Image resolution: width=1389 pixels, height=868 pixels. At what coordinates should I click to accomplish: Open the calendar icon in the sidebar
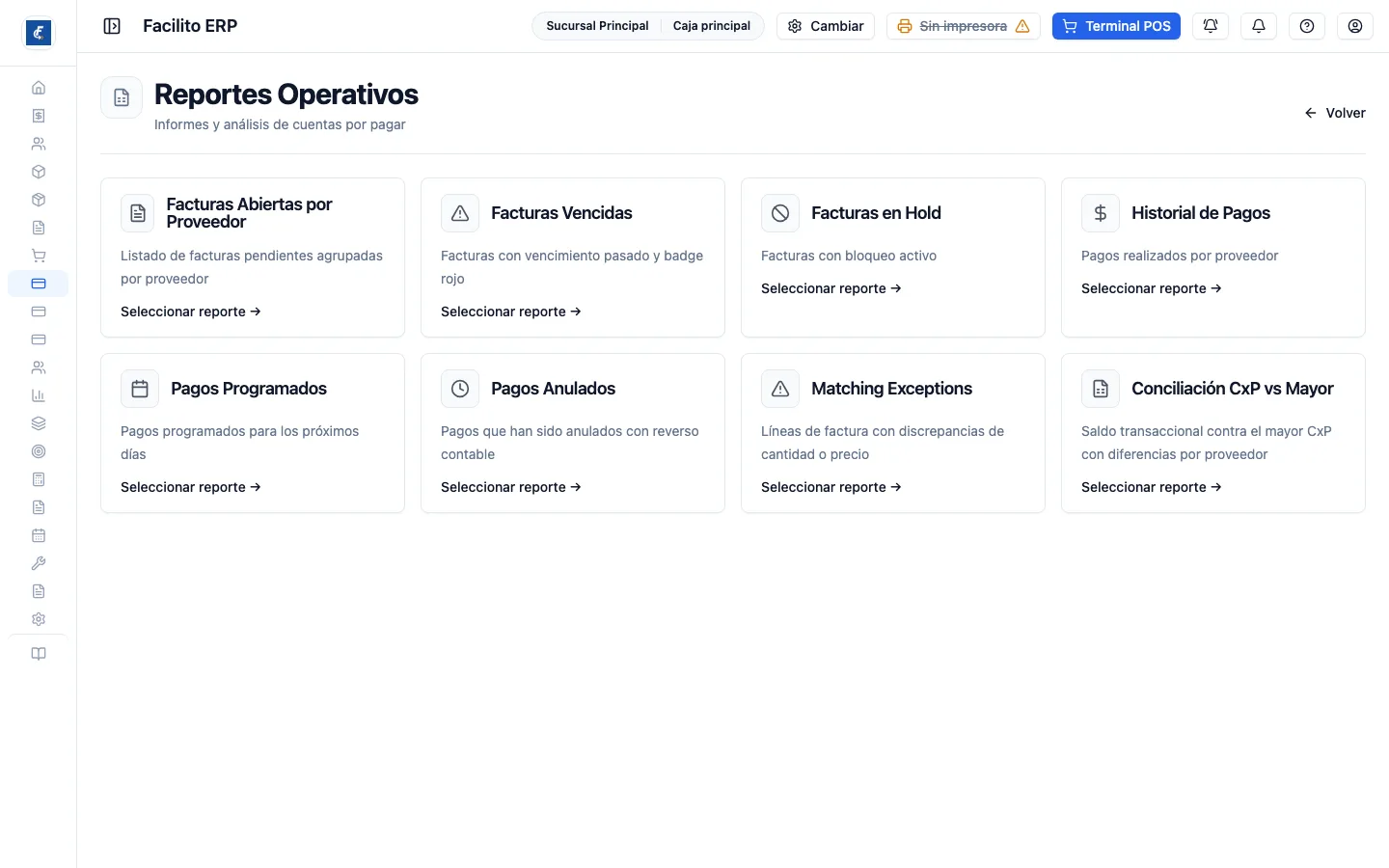click(39, 535)
